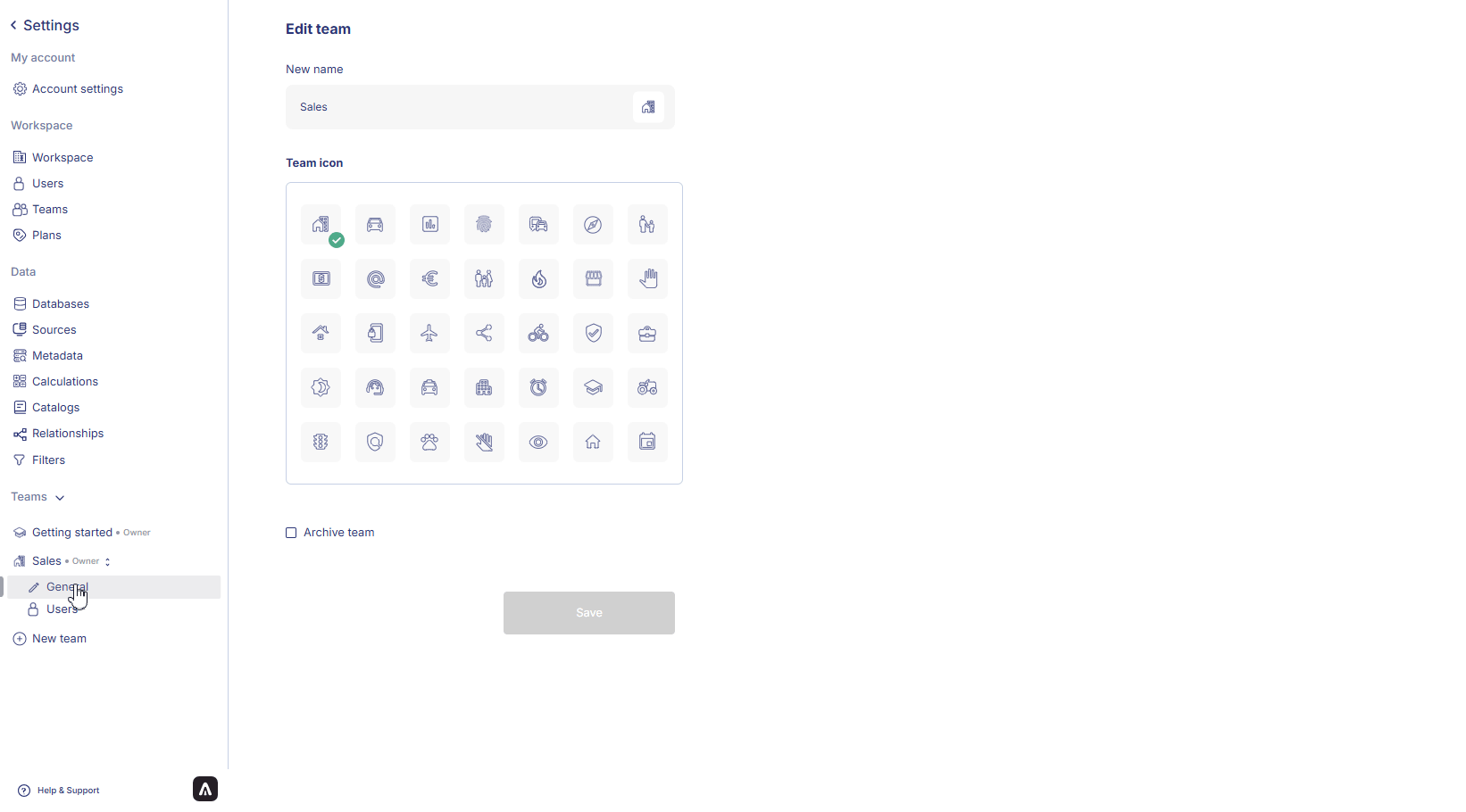
Task: Choose the euro currency team icon
Action: 429,279
